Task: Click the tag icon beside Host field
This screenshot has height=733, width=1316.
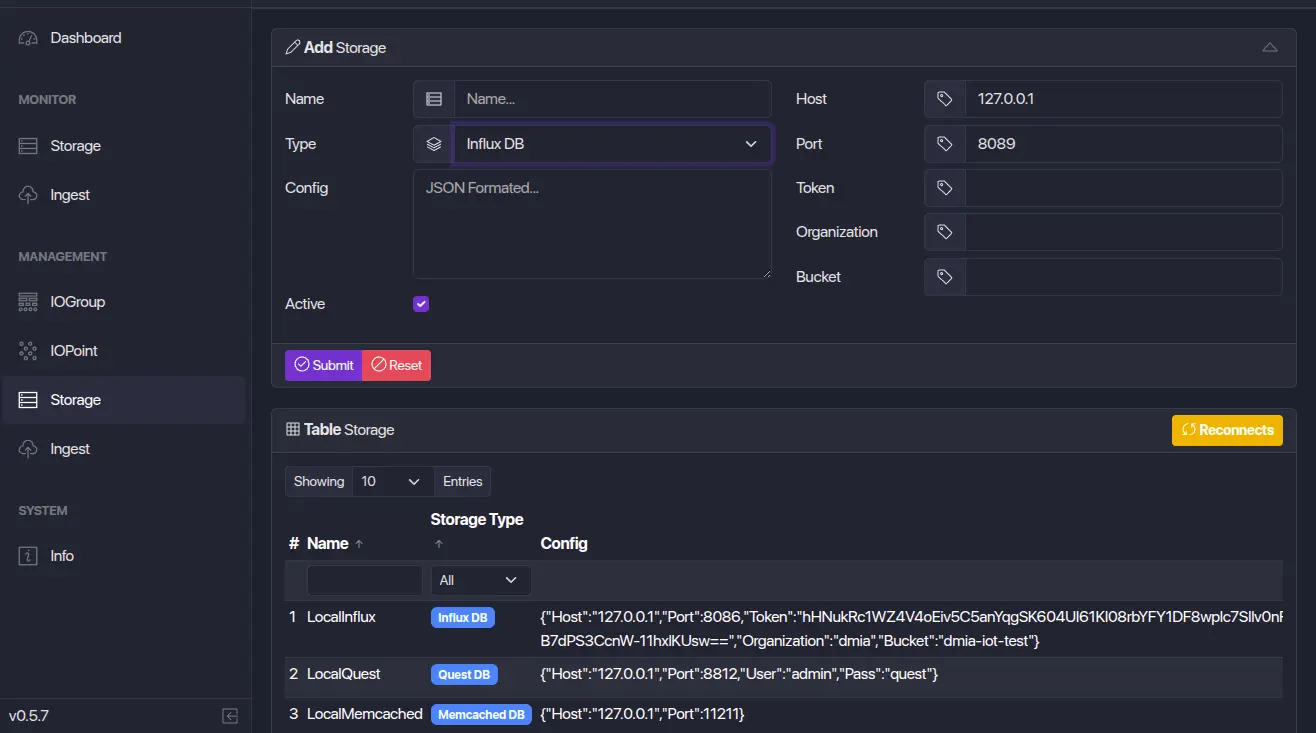Action: [x=945, y=99]
